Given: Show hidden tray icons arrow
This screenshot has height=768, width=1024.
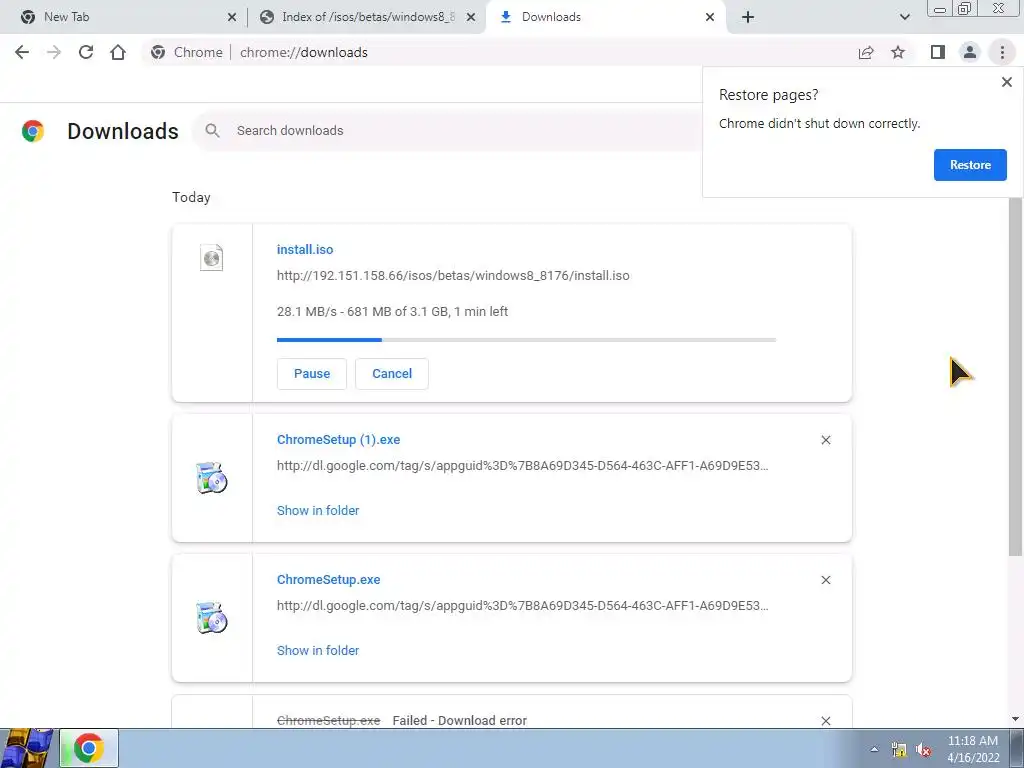Looking at the screenshot, I should pyautogui.click(x=874, y=750).
